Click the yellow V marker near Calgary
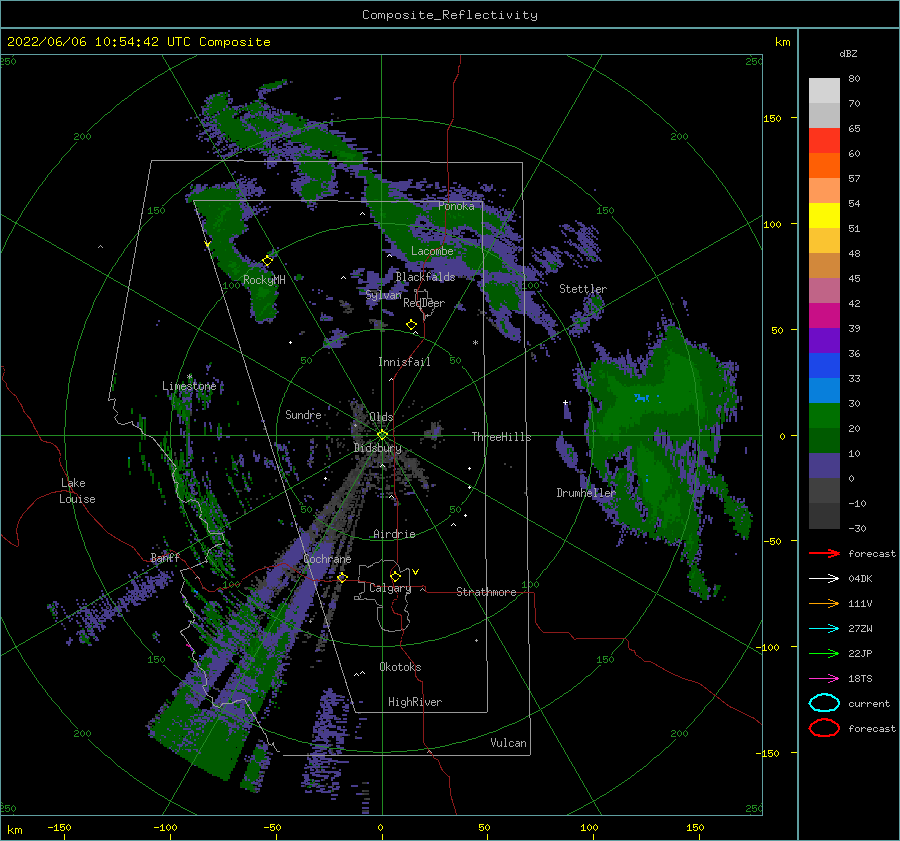 pos(415,572)
